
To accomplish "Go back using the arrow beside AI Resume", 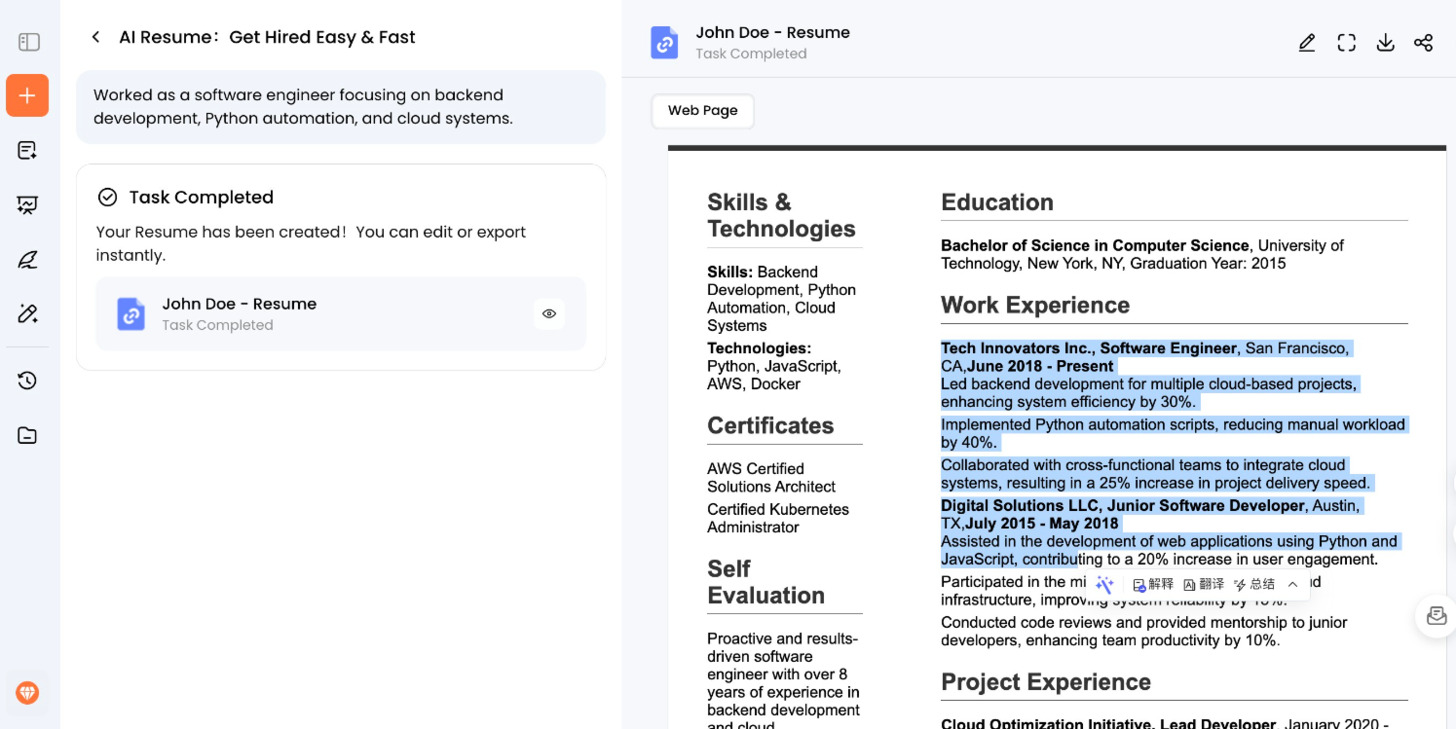I will pyautogui.click(x=96, y=37).
